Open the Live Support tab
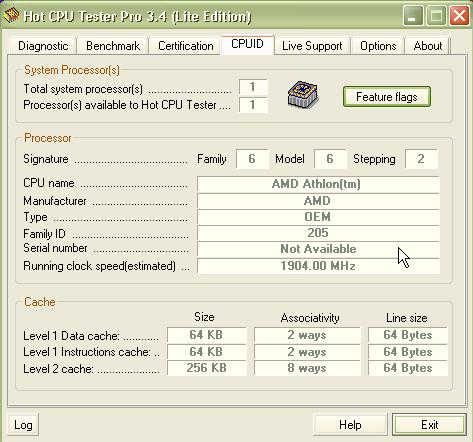473x442 pixels. coord(312,46)
